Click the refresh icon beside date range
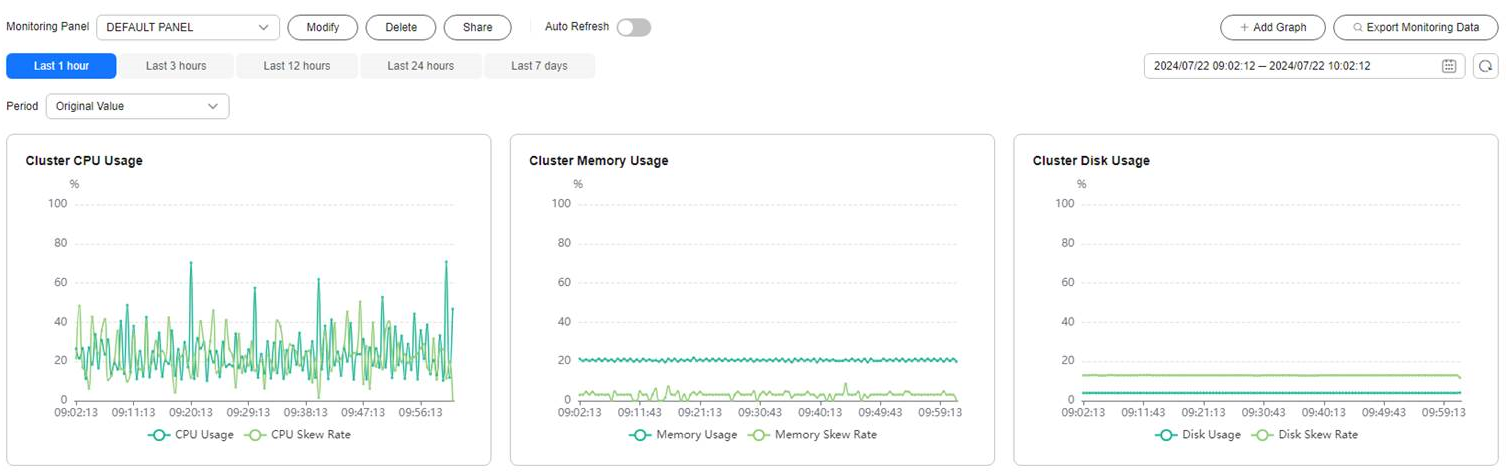1507x473 pixels. [x=1485, y=66]
